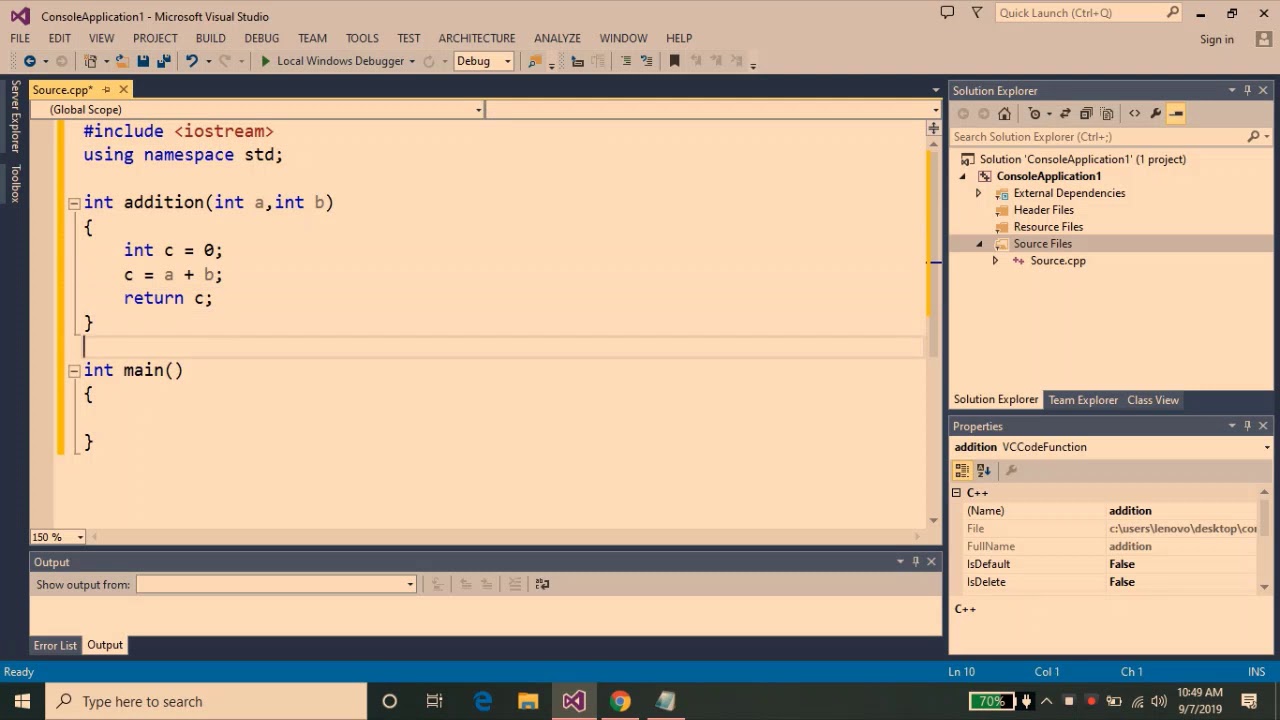The image size is (1280, 720).
Task: Select the Resource Files folder
Action: 1047,227
